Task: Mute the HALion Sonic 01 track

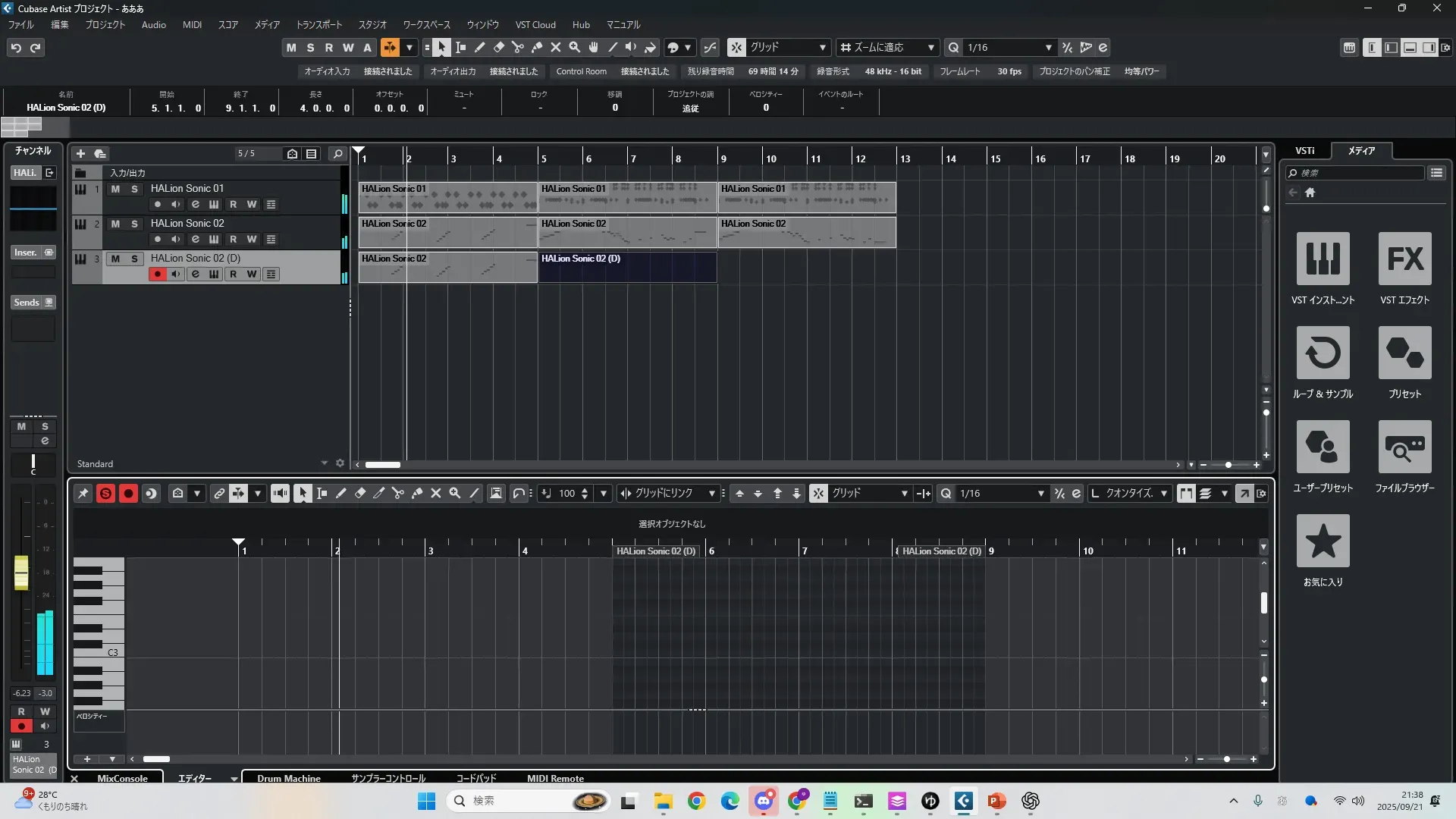Action: (115, 189)
